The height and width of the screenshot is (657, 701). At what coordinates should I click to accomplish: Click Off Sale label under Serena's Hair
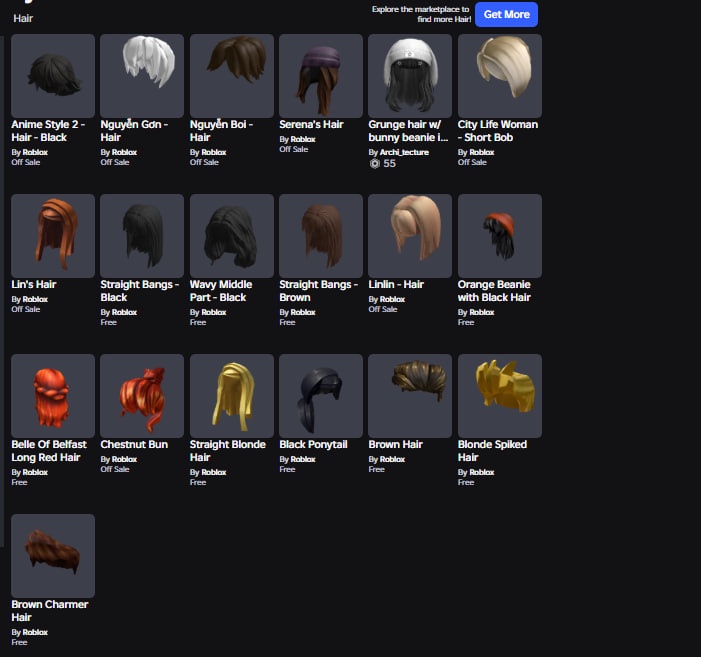[294, 149]
